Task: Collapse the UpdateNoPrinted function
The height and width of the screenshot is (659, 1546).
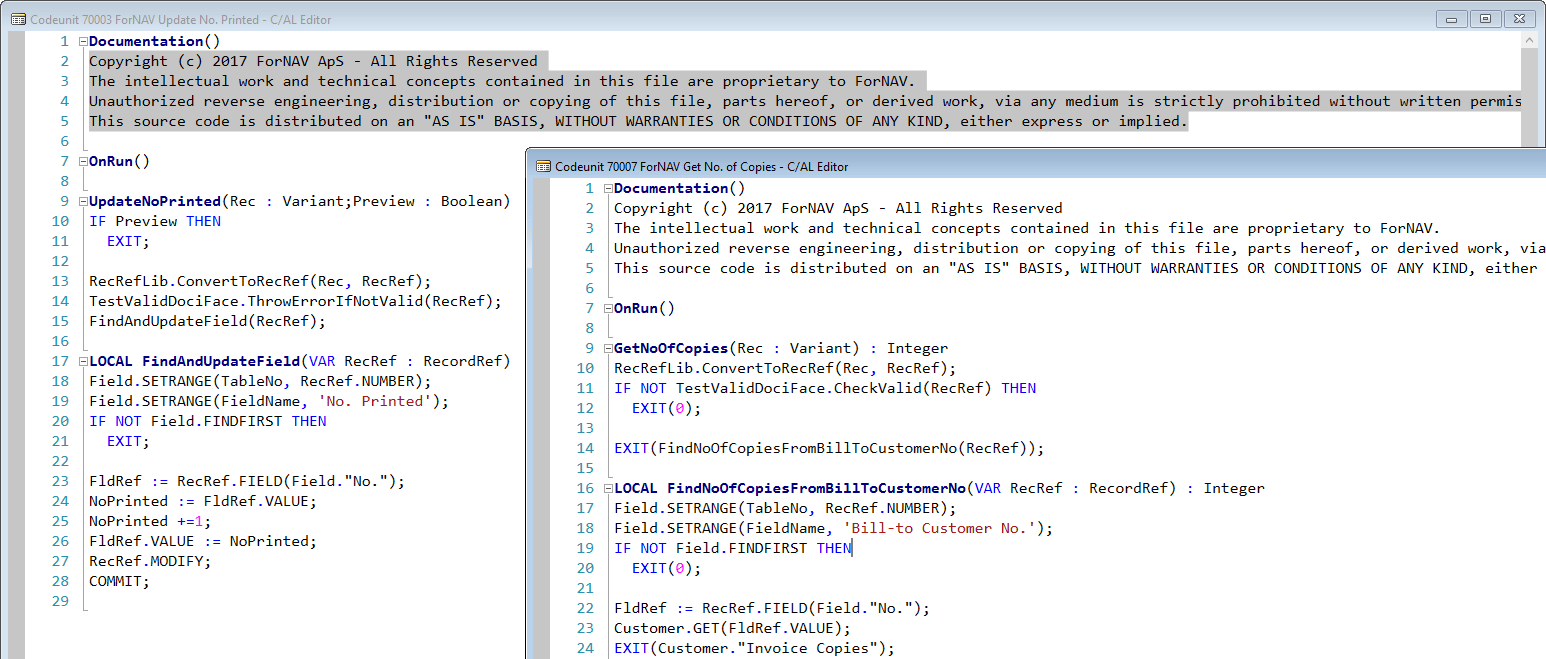Action: click(83, 202)
